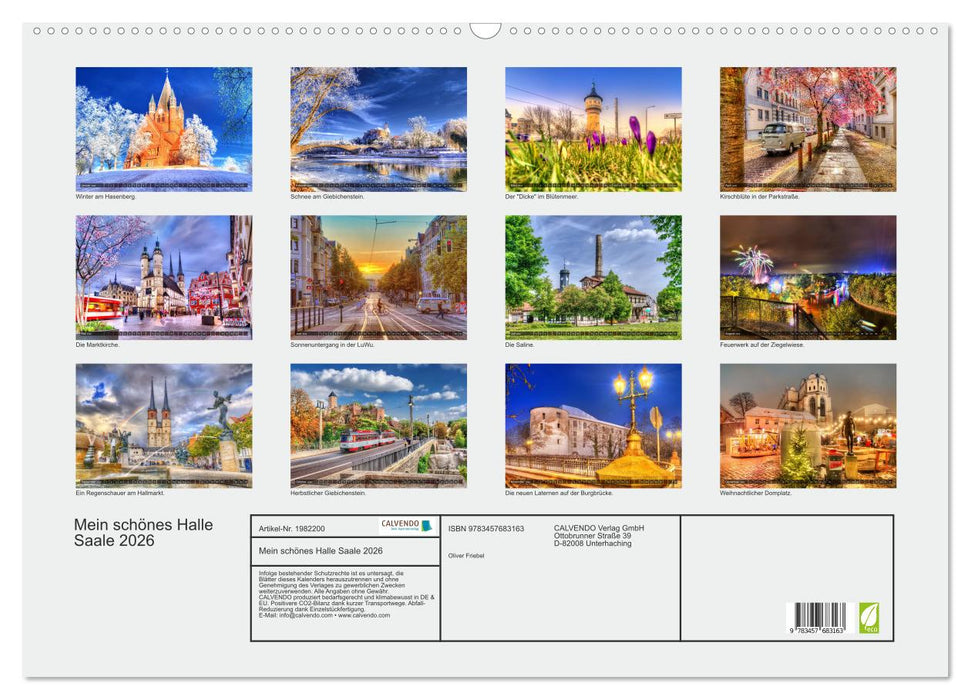The image size is (971, 700).
Task: Open the Winter am Hasenberg photo
Action: [163, 125]
